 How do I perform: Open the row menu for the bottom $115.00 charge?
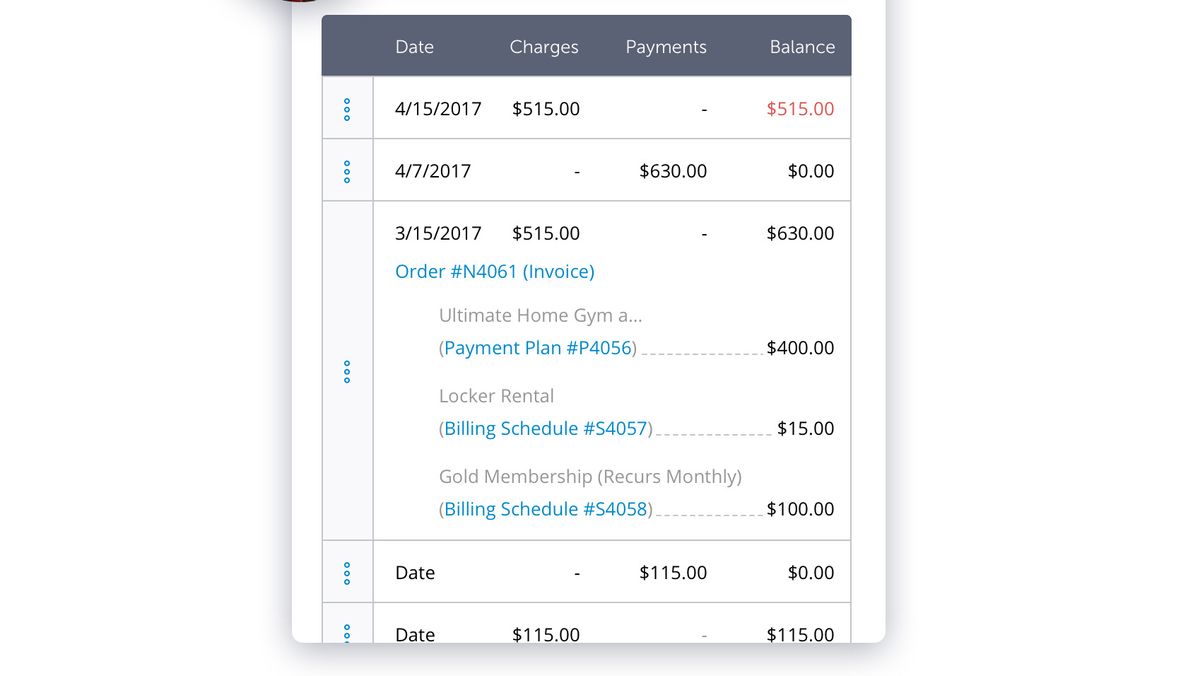[347, 633]
